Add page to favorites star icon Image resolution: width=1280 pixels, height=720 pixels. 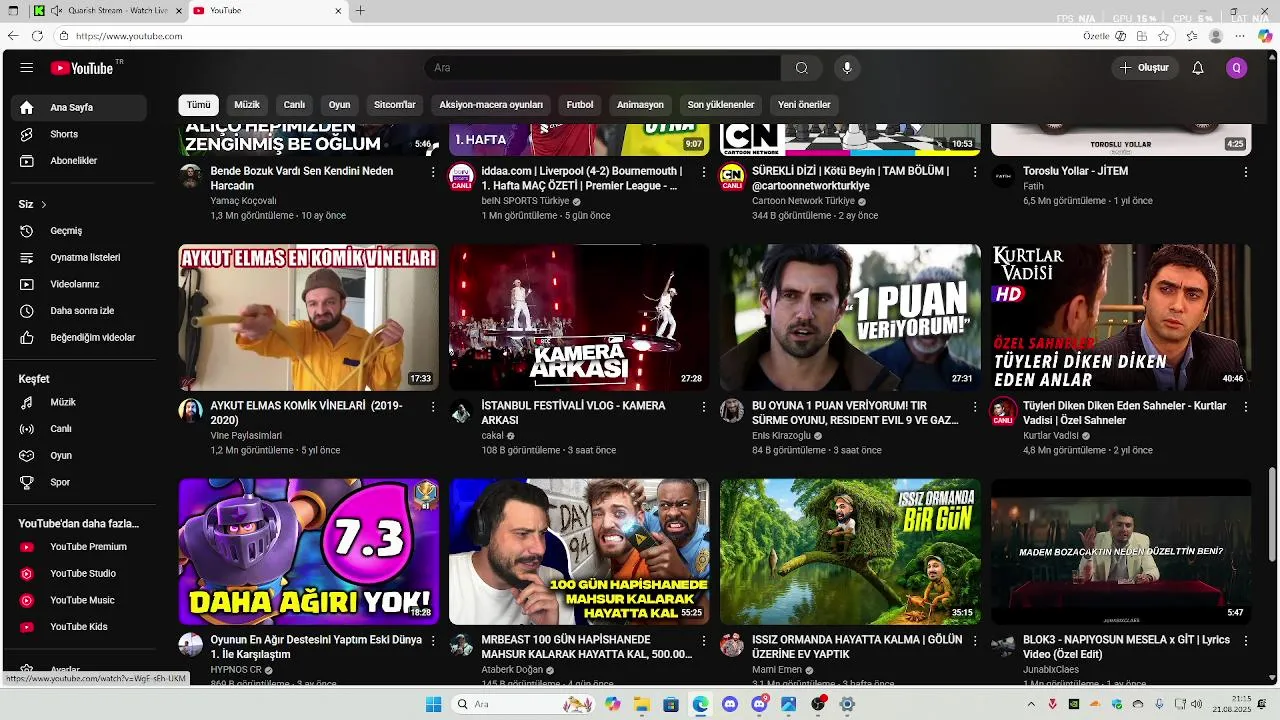1163,36
